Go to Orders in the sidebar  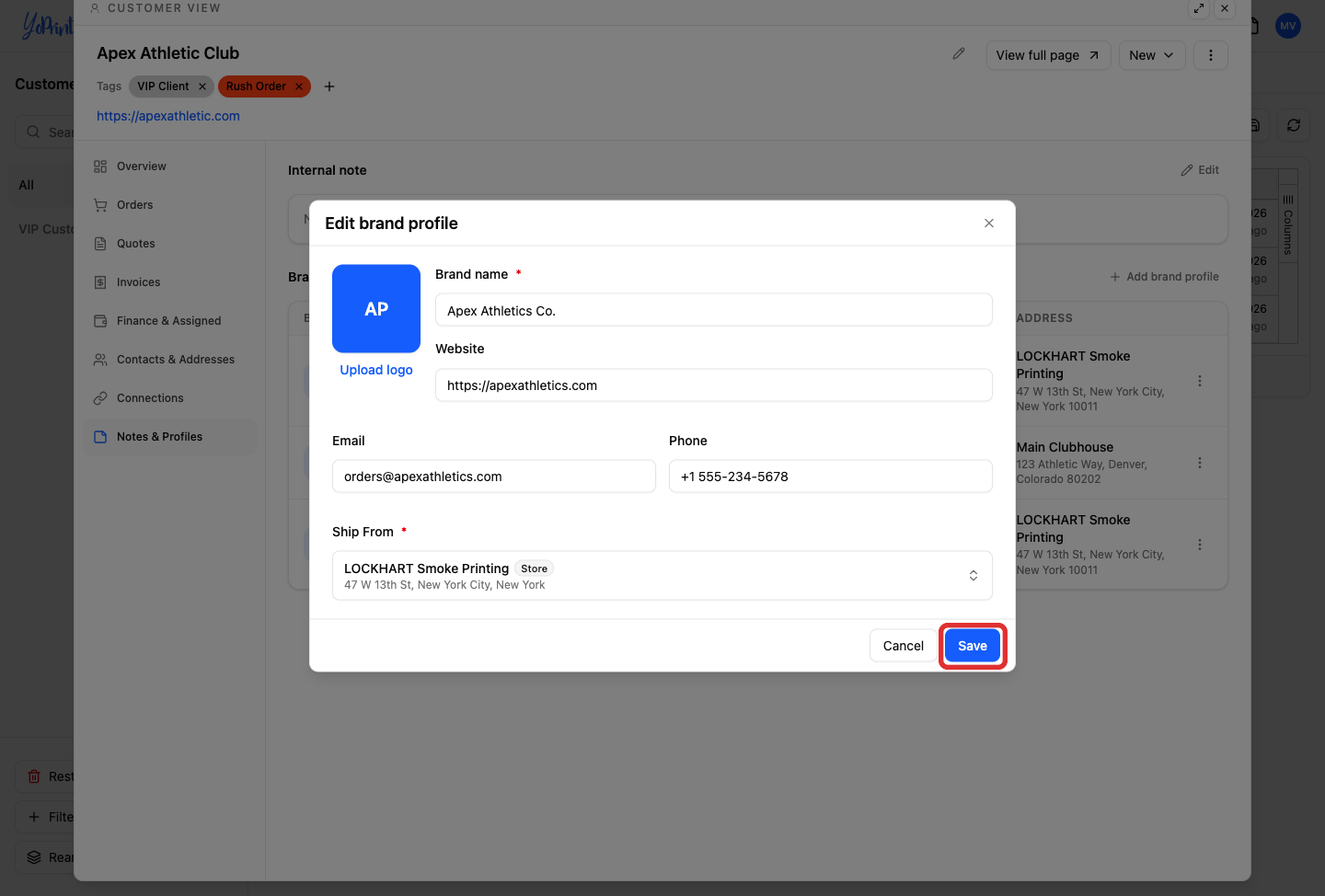pos(170,205)
